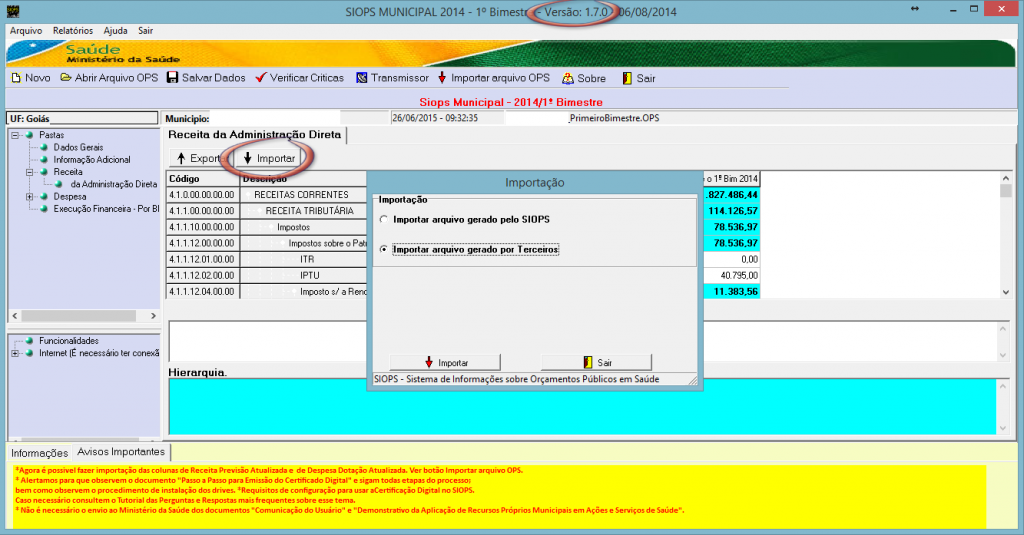Click the sphere icon beside Internet node
The height and width of the screenshot is (535, 1024).
[29, 353]
